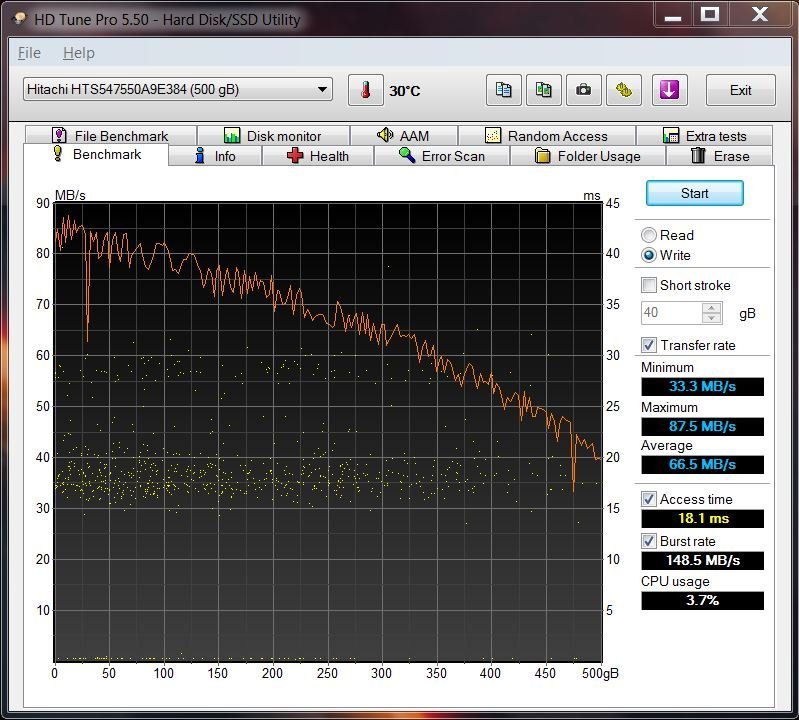Click the short stroke gB input field

point(671,313)
